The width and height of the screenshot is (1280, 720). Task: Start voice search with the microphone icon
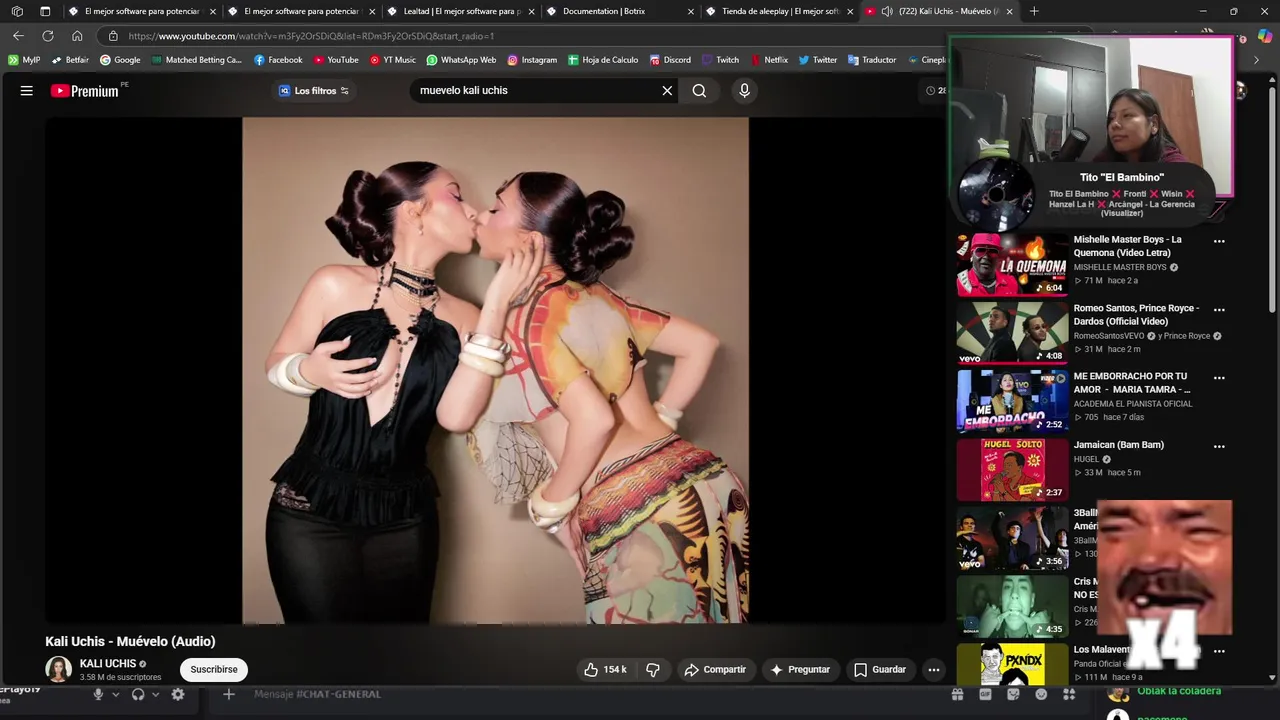(x=744, y=90)
